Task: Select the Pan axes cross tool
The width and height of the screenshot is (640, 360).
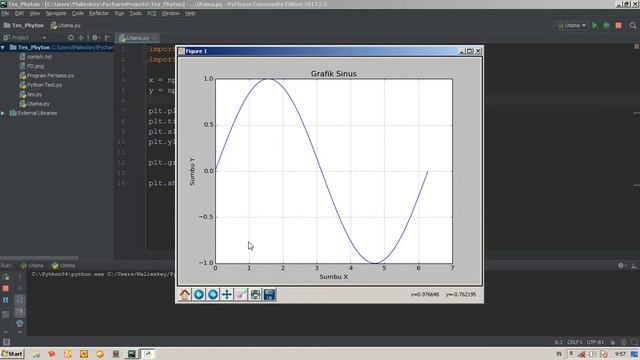Action: (x=227, y=295)
